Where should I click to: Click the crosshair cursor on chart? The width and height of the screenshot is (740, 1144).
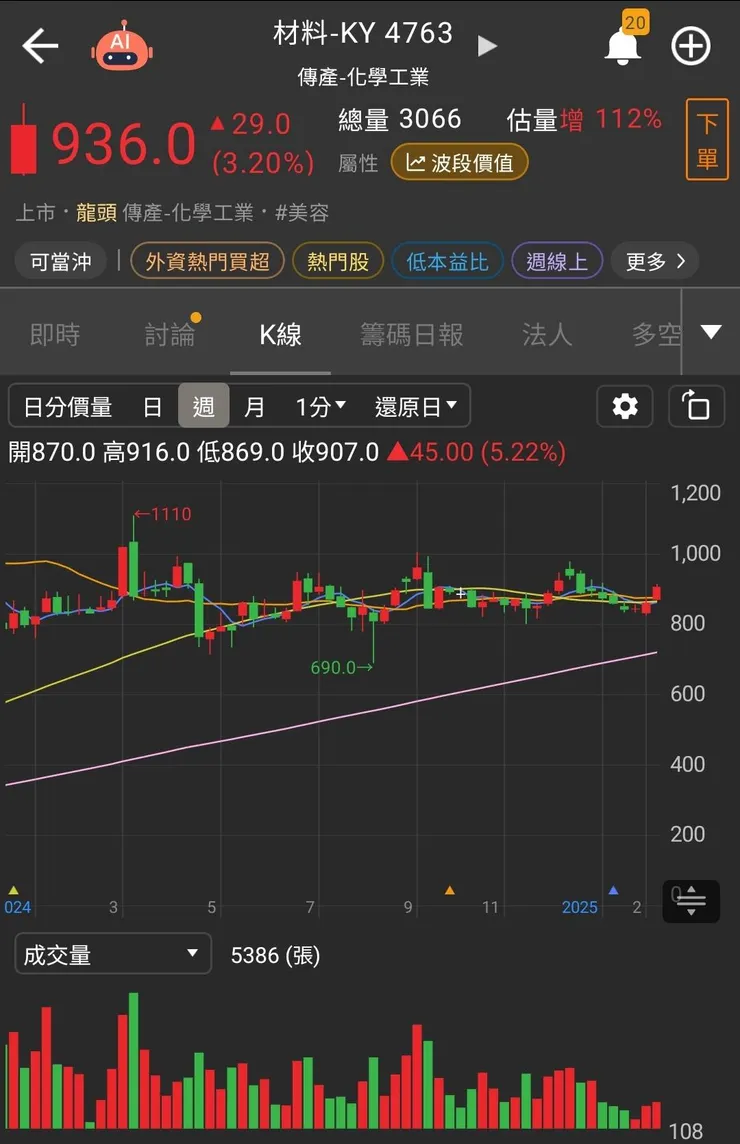pyautogui.click(x=460, y=592)
